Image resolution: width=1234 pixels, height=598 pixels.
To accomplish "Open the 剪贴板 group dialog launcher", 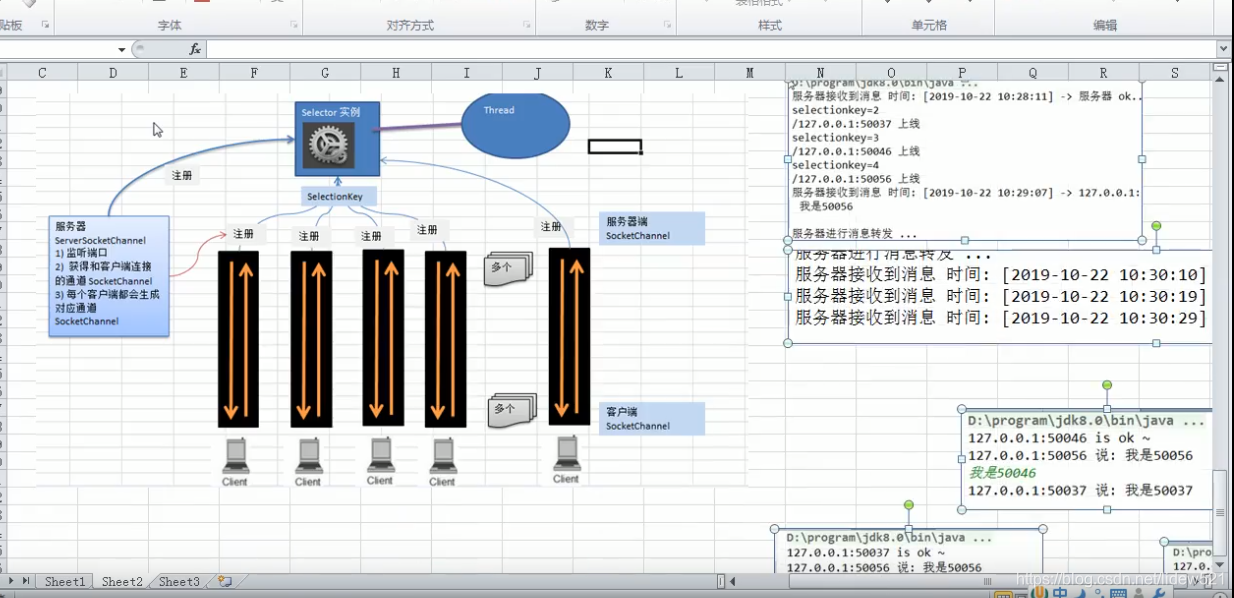I will coord(45,25).
